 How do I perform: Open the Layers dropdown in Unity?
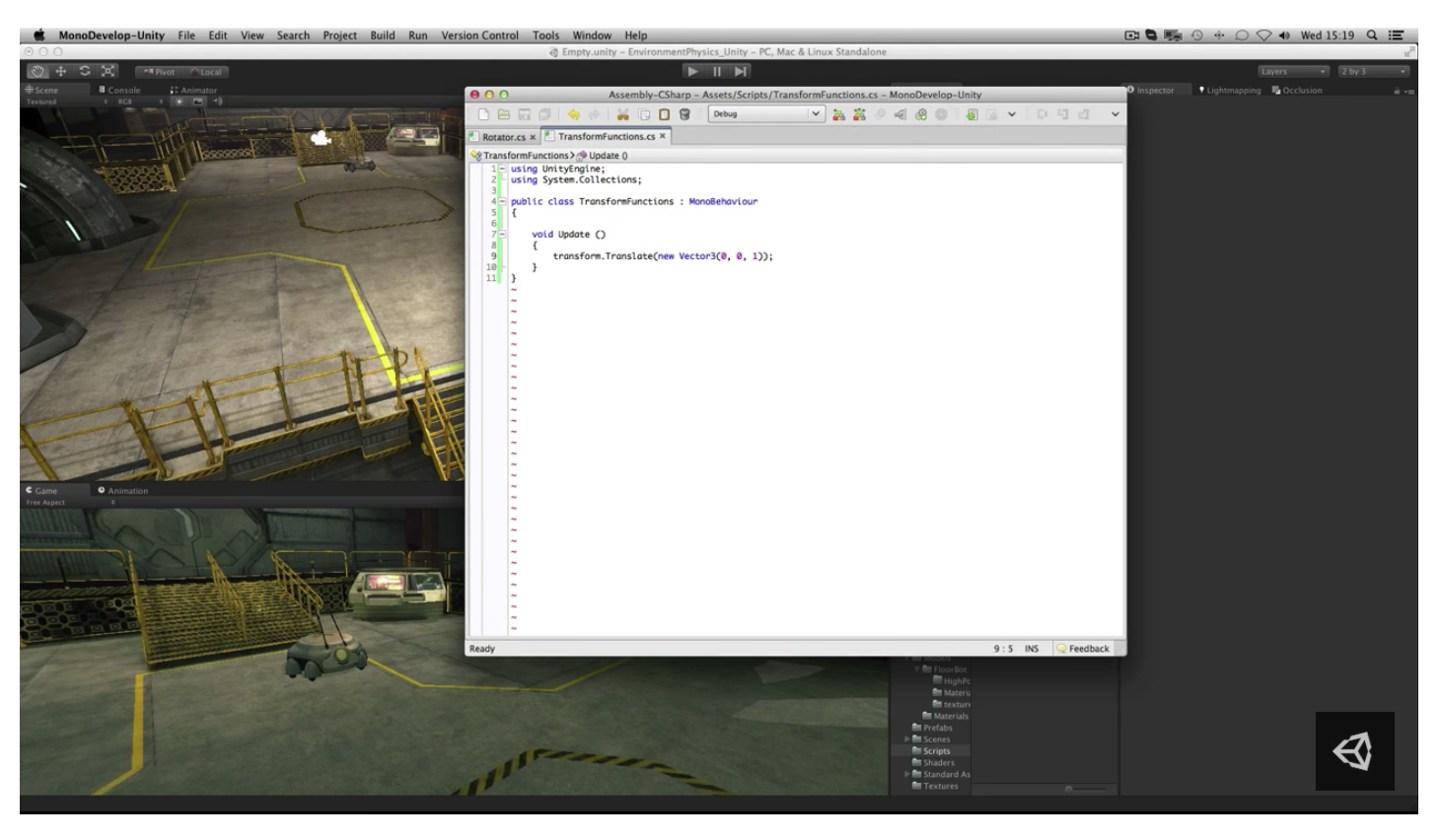(1293, 71)
